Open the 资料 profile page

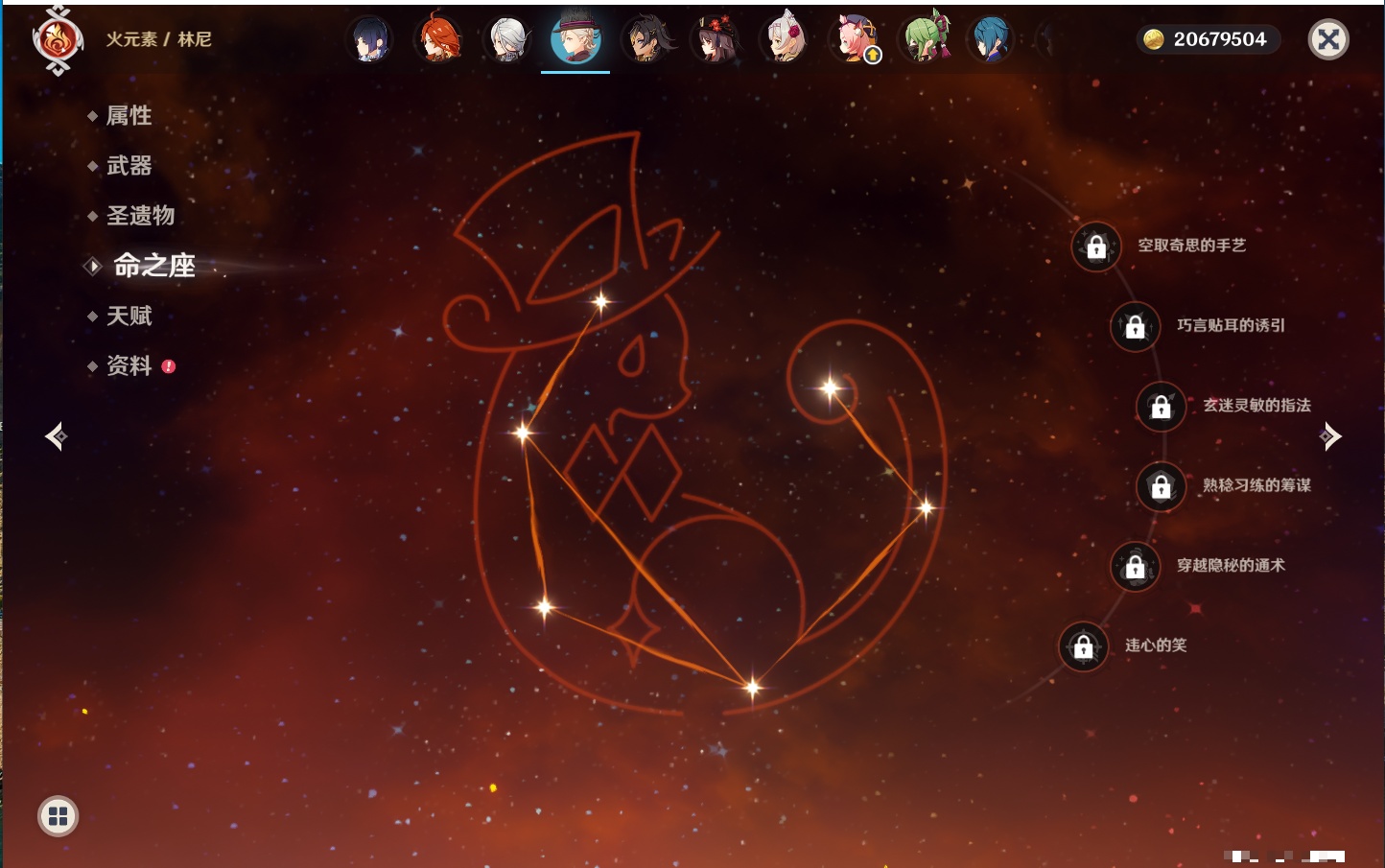pos(130,365)
